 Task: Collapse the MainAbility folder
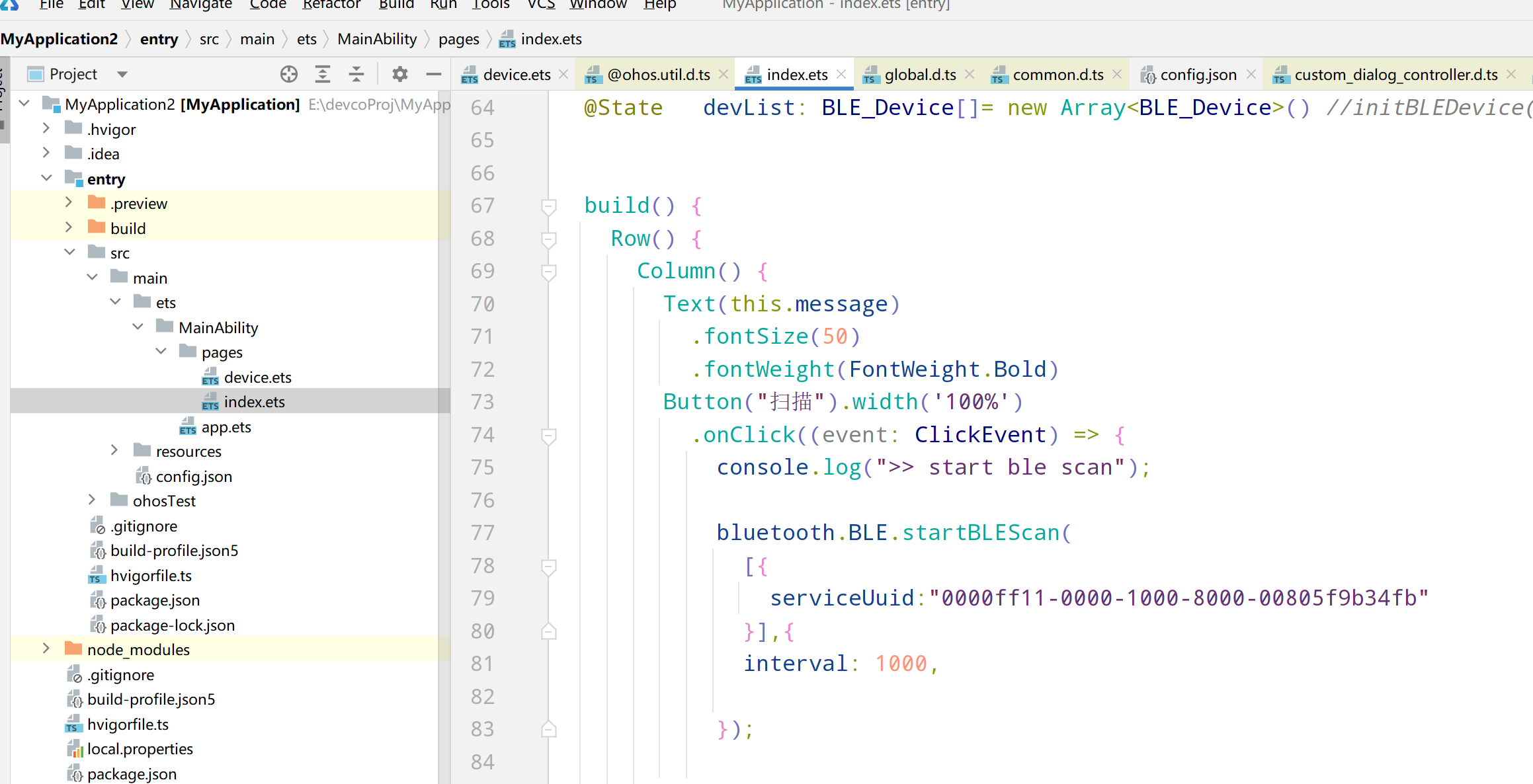[x=138, y=327]
